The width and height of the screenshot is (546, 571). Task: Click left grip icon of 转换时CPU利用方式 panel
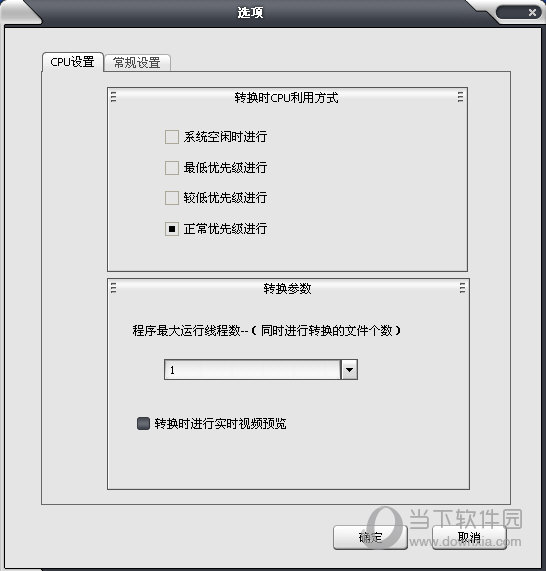click(113, 97)
